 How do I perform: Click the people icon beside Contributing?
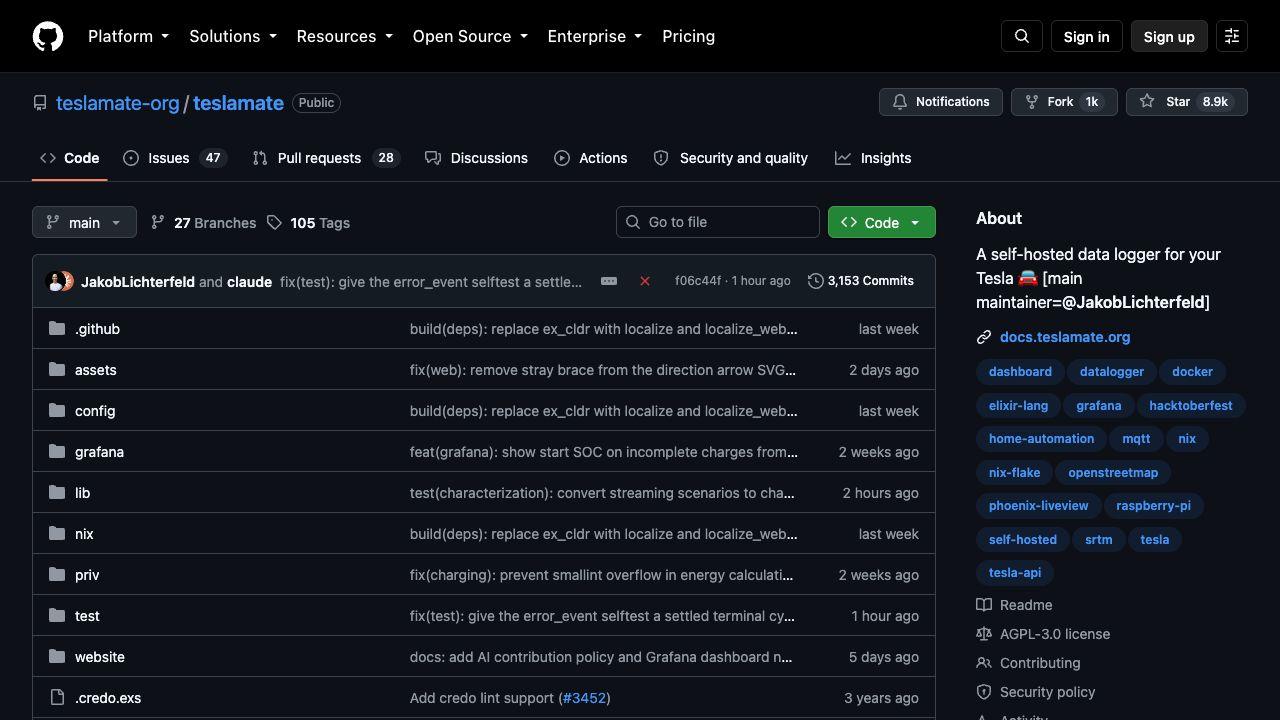tap(984, 663)
